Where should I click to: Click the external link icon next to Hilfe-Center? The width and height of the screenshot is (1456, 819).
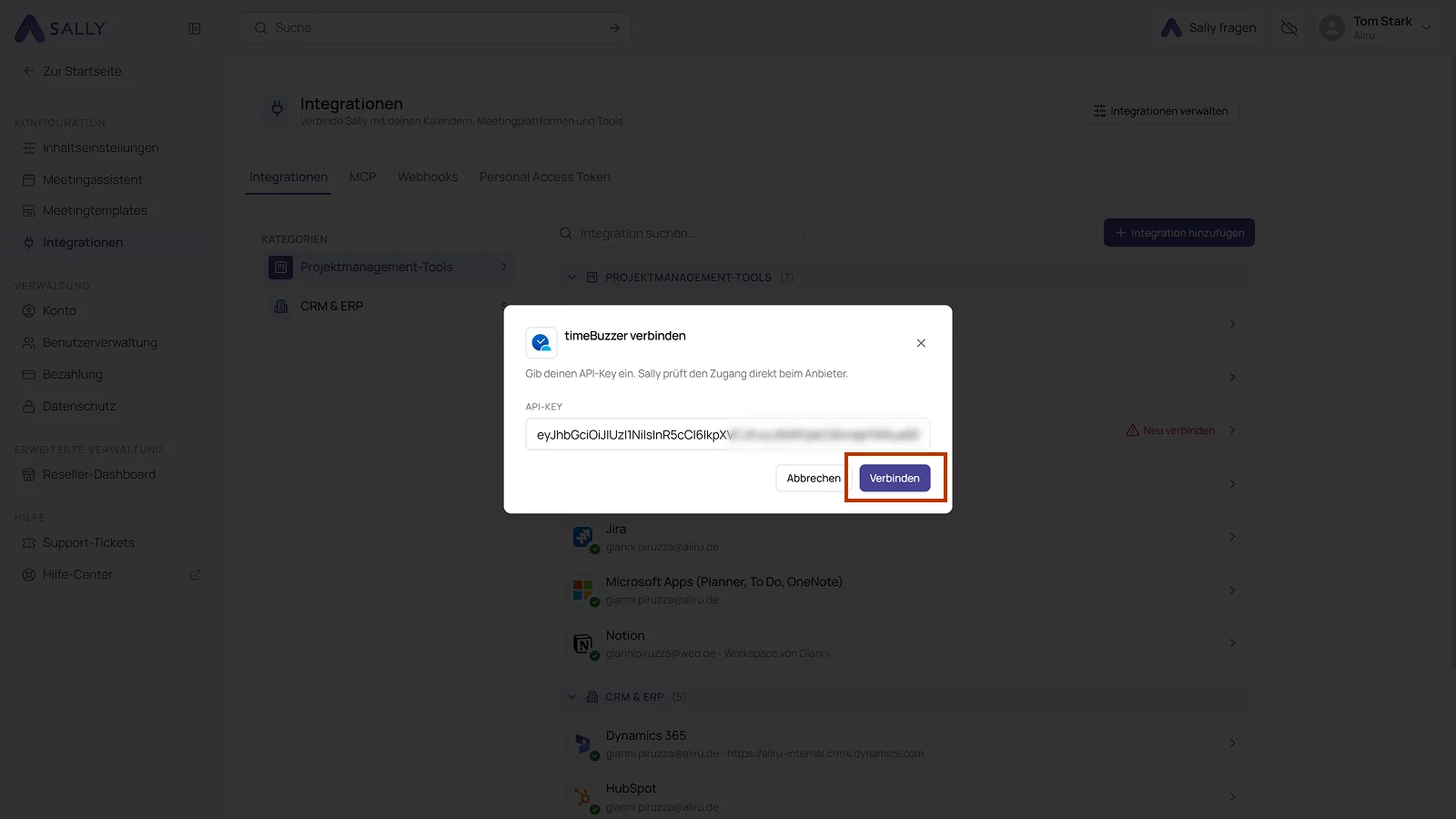195,575
